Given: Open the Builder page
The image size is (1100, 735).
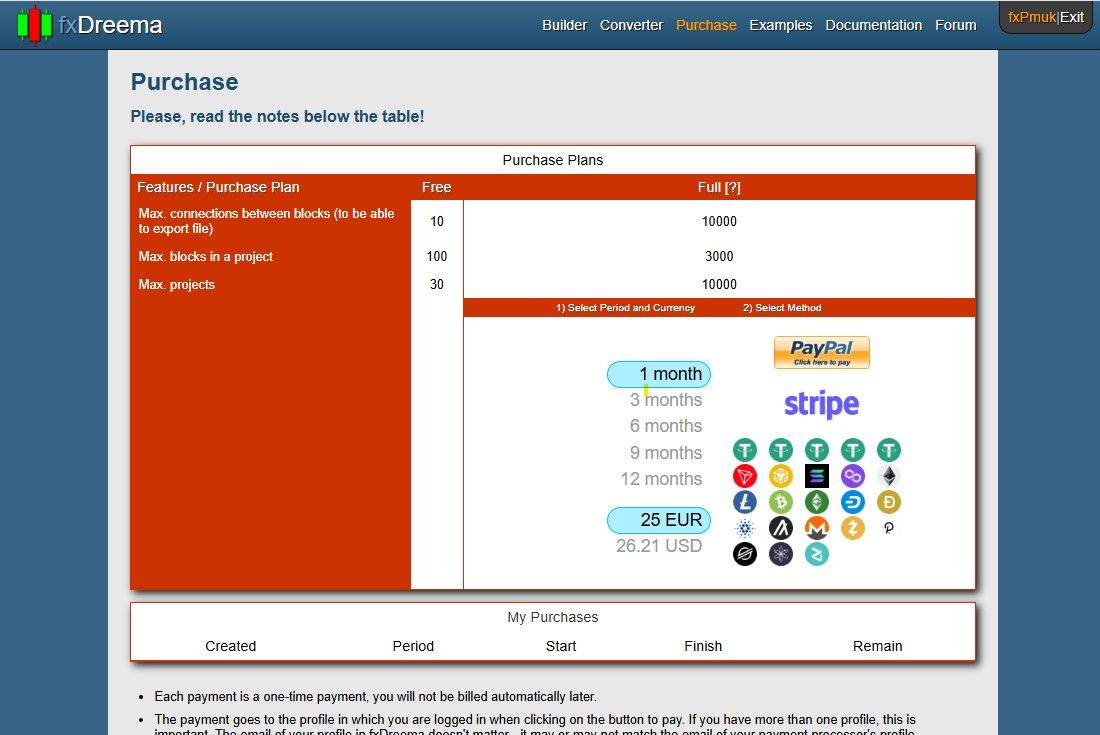Looking at the screenshot, I should pyautogui.click(x=564, y=25).
